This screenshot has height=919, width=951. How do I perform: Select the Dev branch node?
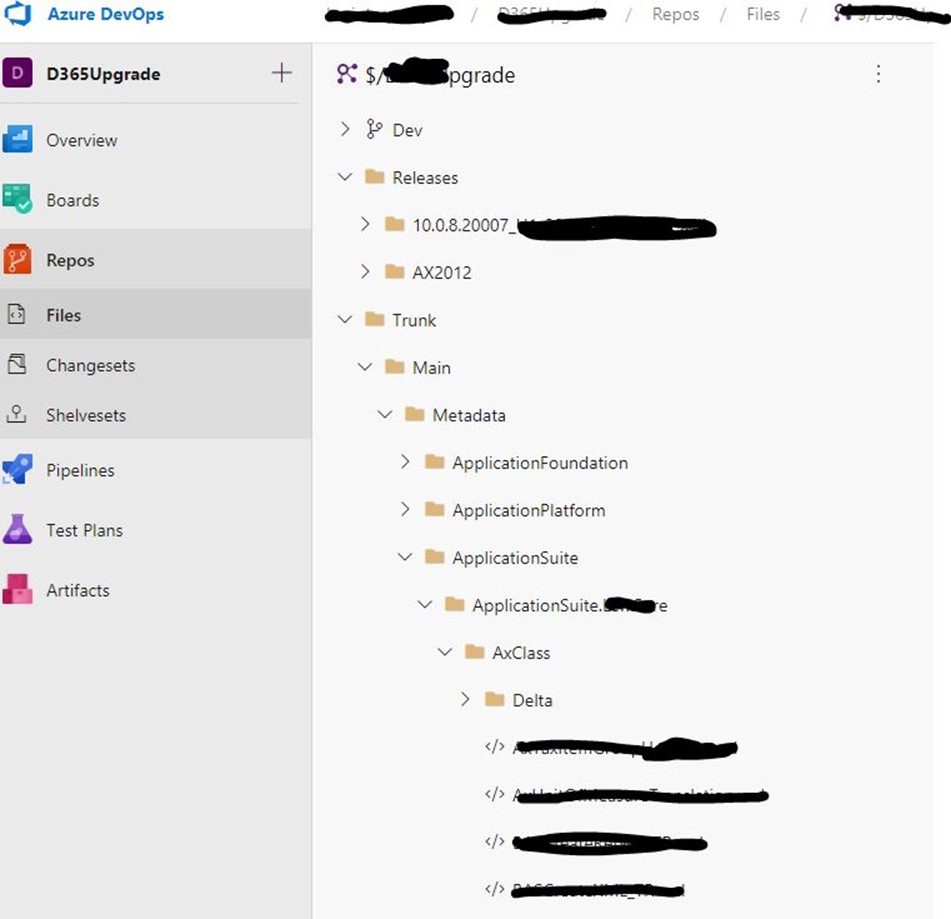(408, 130)
